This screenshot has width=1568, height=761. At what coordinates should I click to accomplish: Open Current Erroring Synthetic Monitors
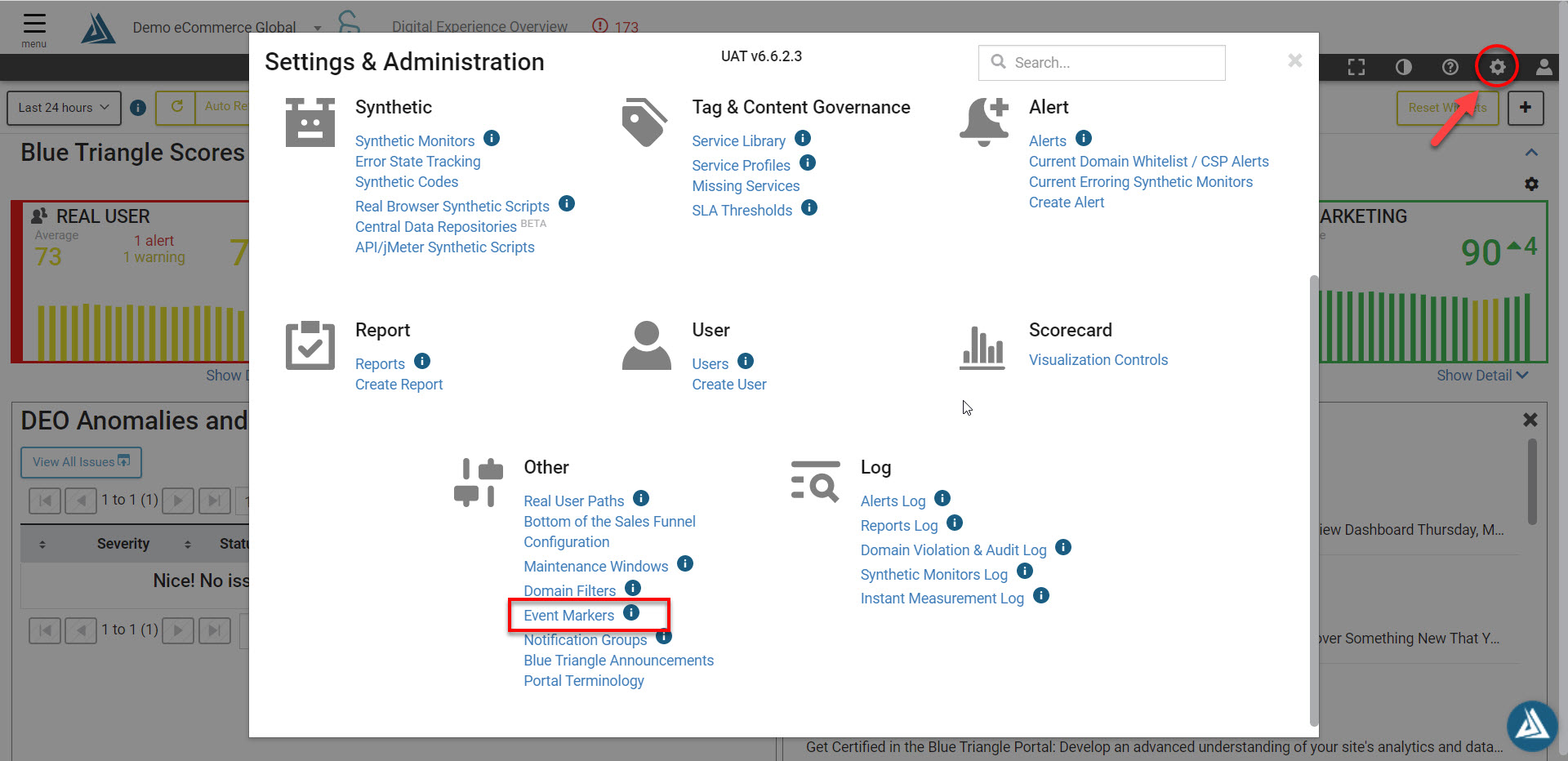[x=1141, y=182]
